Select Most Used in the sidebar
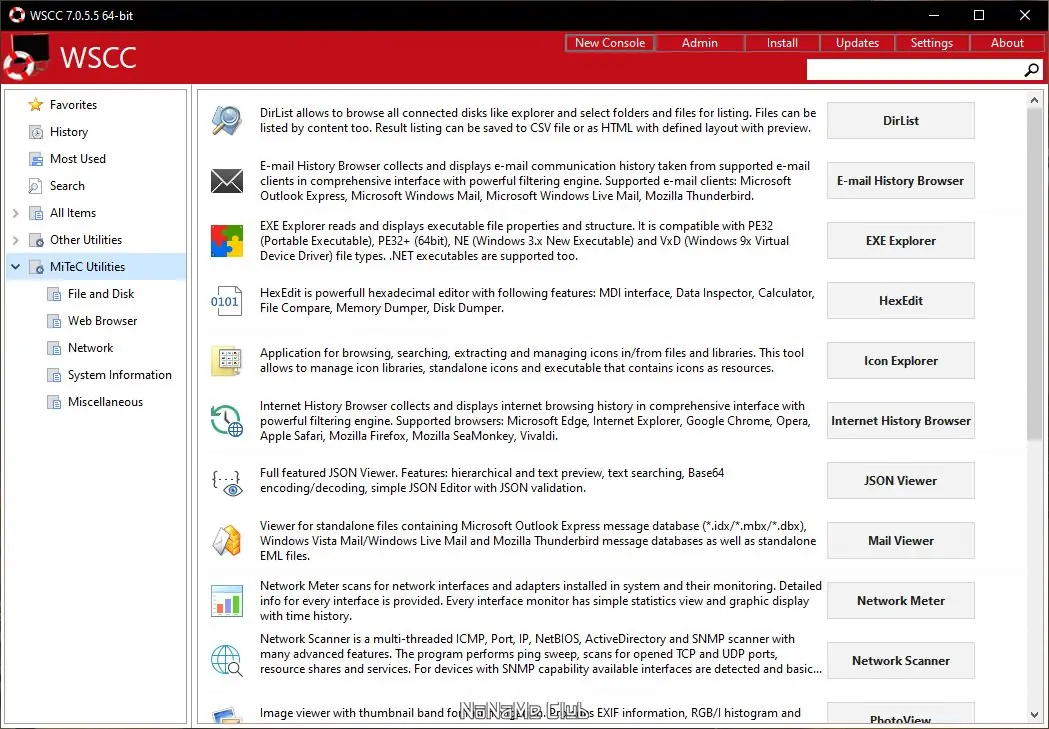 pyautogui.click(x=78, y=159)
